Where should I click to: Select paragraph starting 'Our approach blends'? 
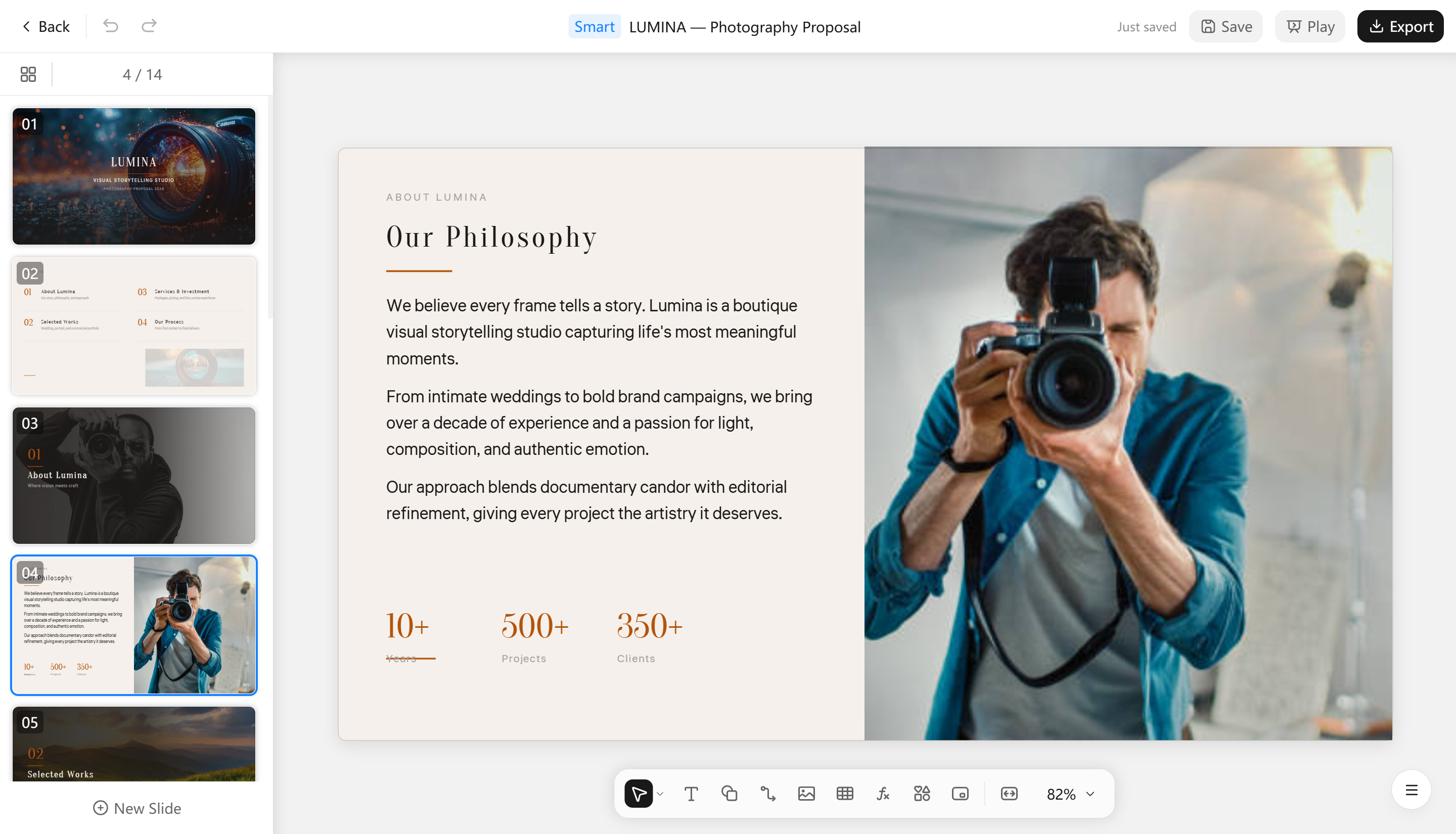coord(586,500)
